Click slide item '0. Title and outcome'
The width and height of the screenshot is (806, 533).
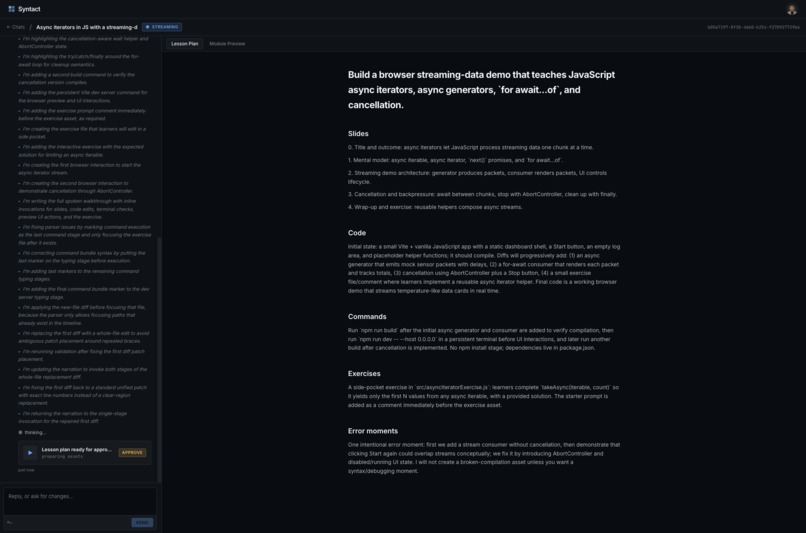[470, 148]
